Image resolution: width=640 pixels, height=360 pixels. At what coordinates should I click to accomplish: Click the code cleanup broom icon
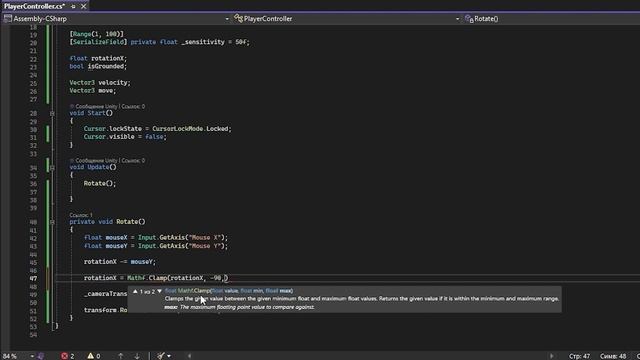(x=161, y=356)
